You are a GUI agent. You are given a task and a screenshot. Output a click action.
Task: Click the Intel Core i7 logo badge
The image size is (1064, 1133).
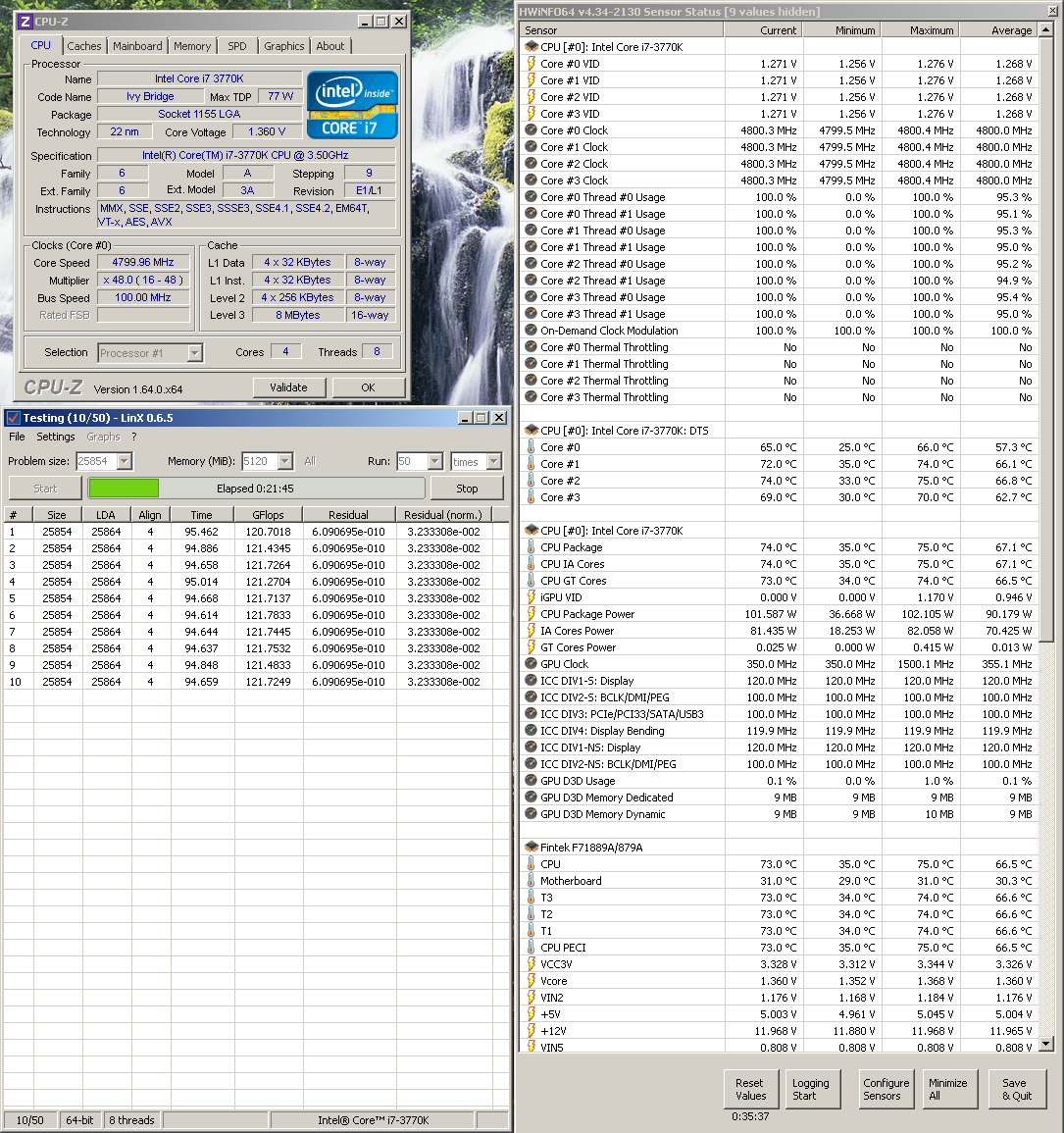(352, 105)
